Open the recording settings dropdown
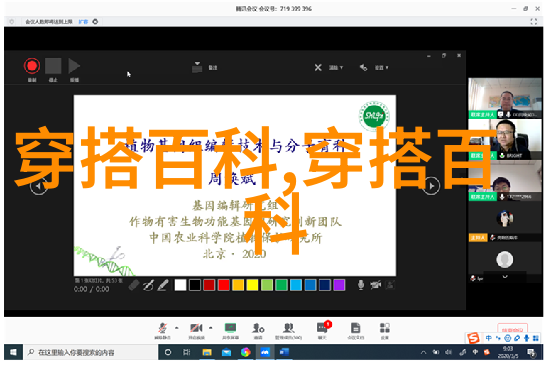This screenshot has height=367, width=550. click(x=374, y=67)
